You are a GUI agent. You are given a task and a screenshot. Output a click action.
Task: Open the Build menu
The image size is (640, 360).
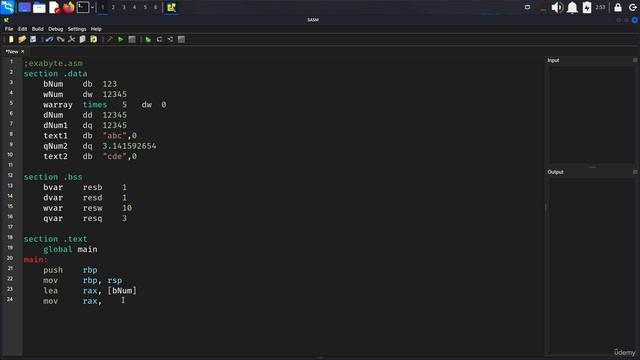[x=38, y=29]
